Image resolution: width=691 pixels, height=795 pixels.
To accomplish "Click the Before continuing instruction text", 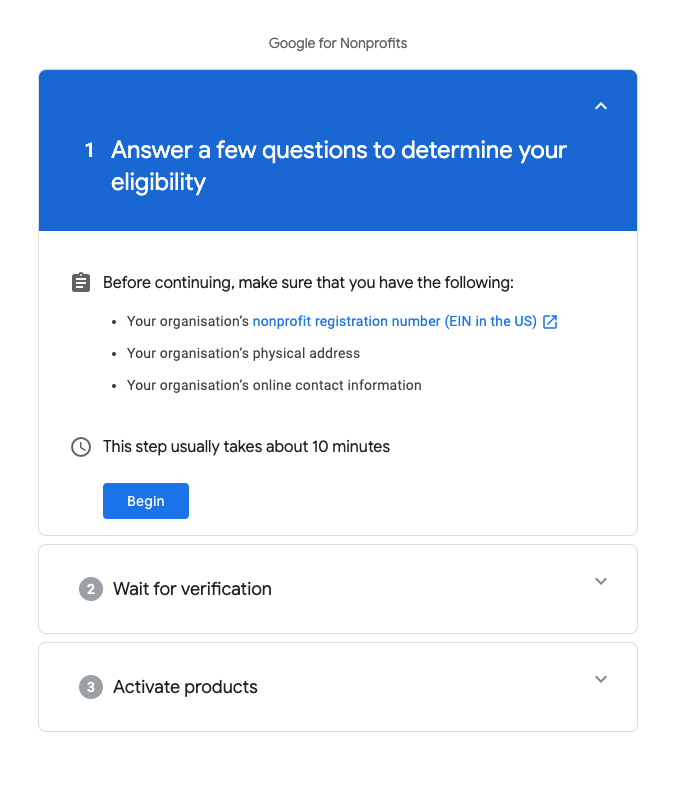I will [x=308, y=283].
